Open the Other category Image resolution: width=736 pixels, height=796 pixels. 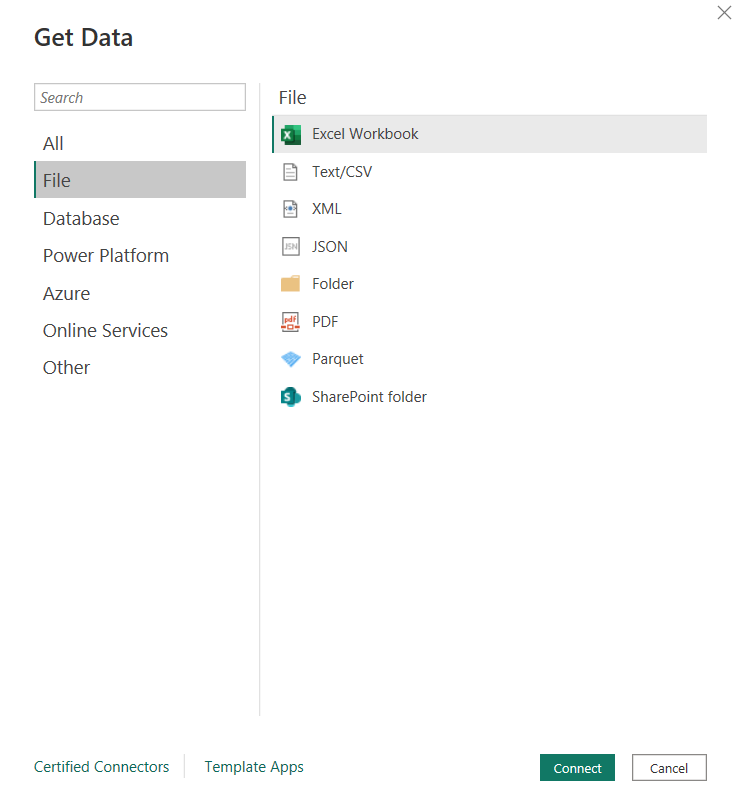[140, 368]
